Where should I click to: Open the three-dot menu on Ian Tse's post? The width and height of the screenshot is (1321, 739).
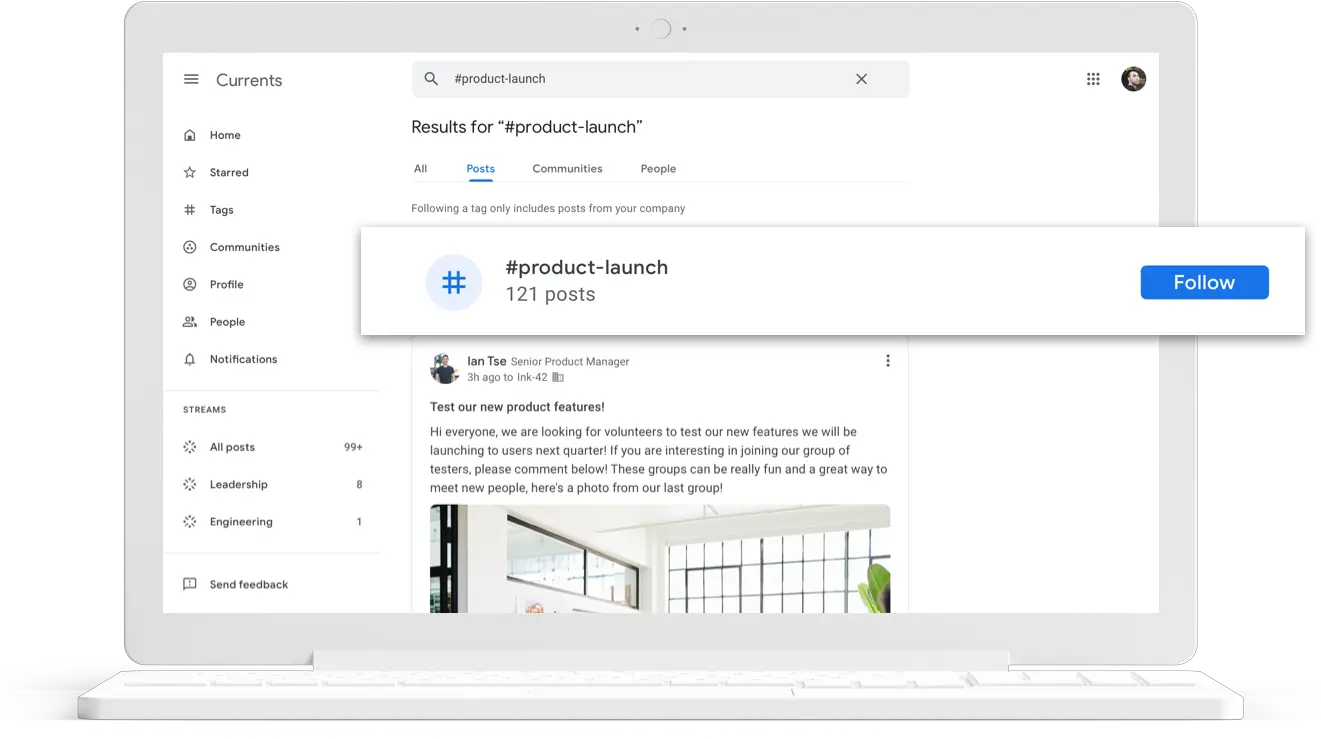click(x=887, y=361)
